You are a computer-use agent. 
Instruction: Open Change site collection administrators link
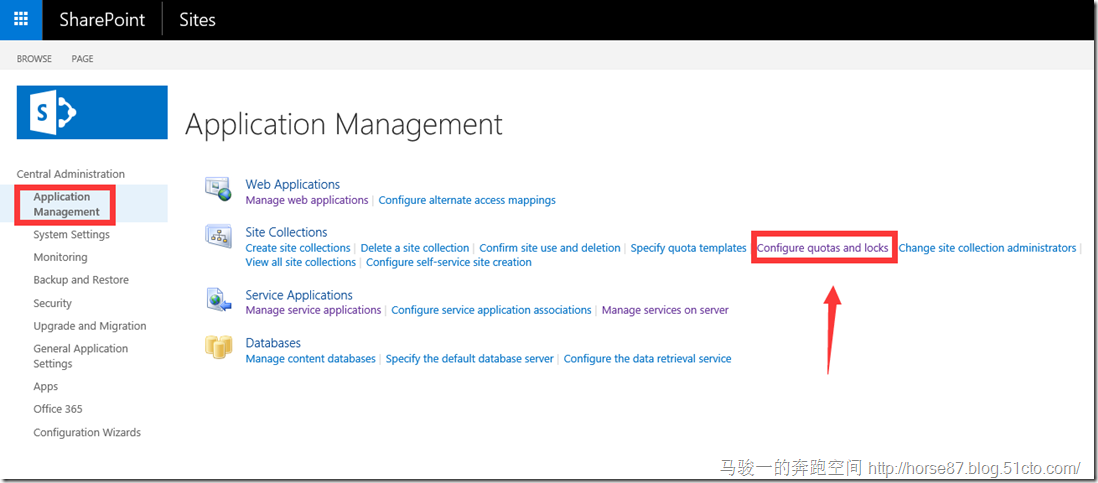pos(987,248)
